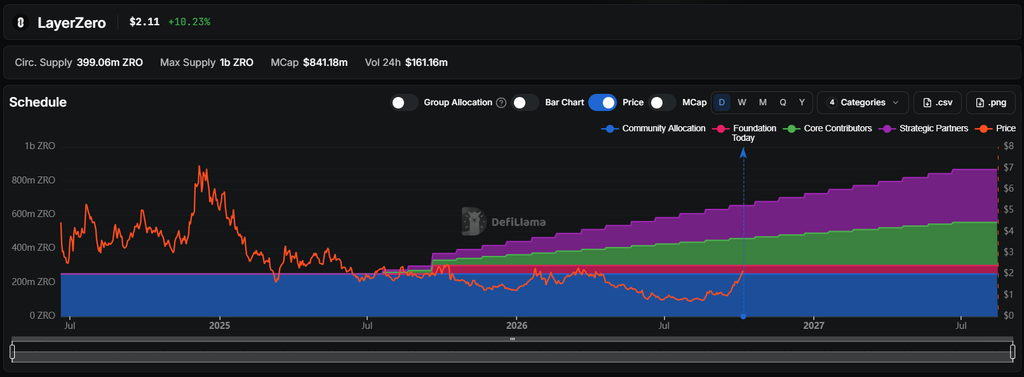Turn off the Price toggle
The image size is (1024, 377).
[x=602, y=103]
